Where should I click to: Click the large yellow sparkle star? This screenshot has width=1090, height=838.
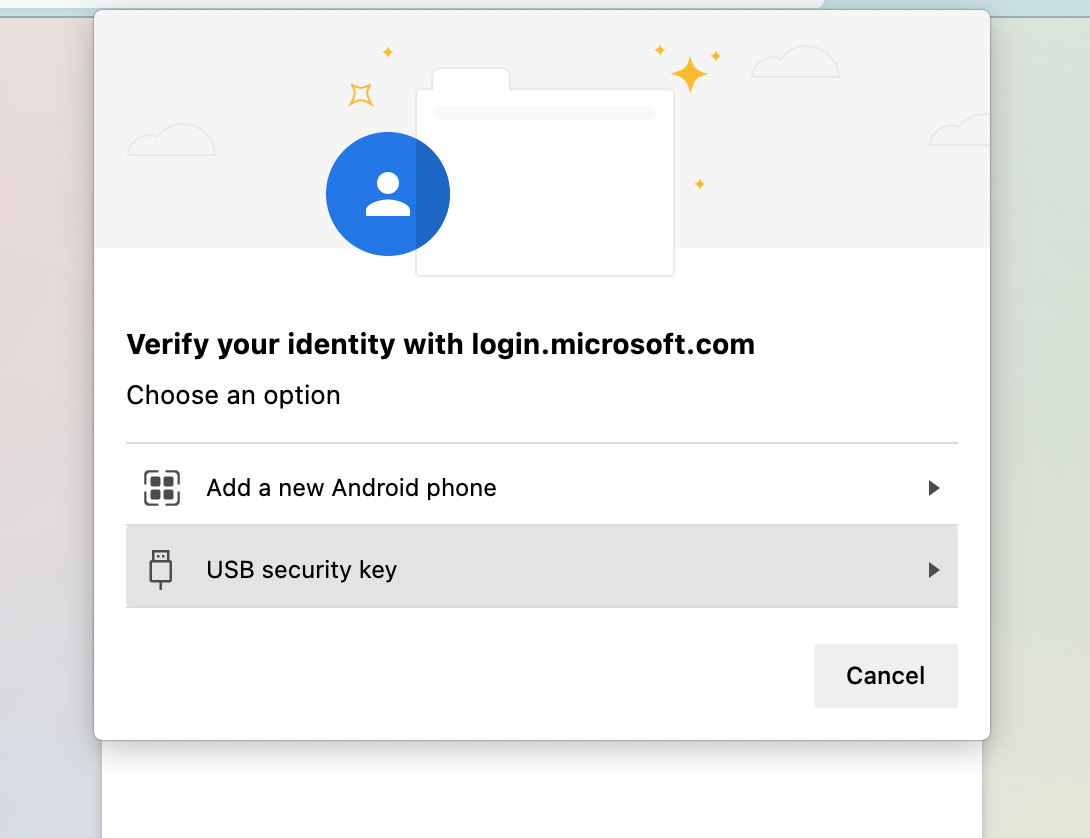point(689,75)
